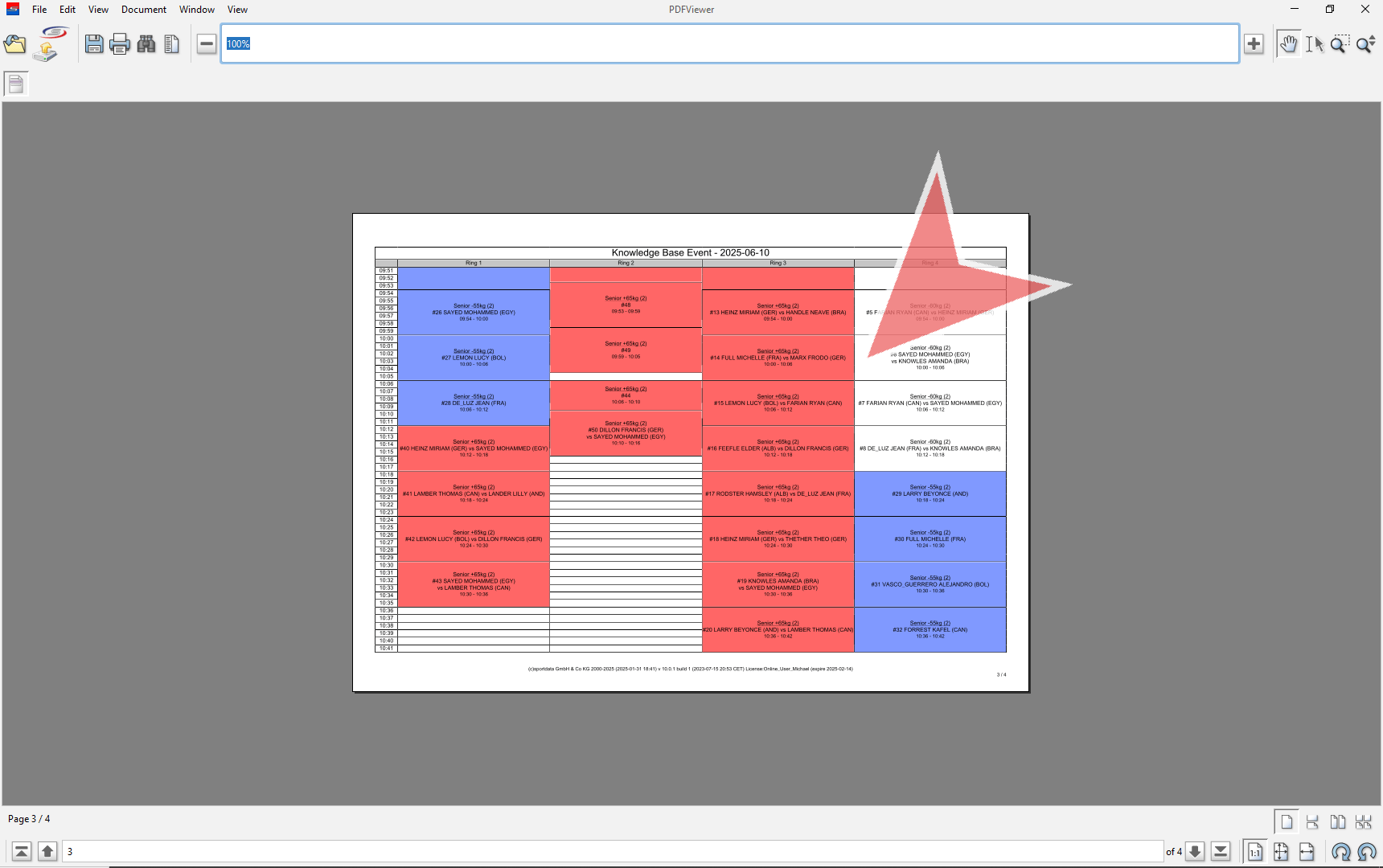Select the marquee zoom tool
The image size is (1383, 868).
(x=1340, y=44)
